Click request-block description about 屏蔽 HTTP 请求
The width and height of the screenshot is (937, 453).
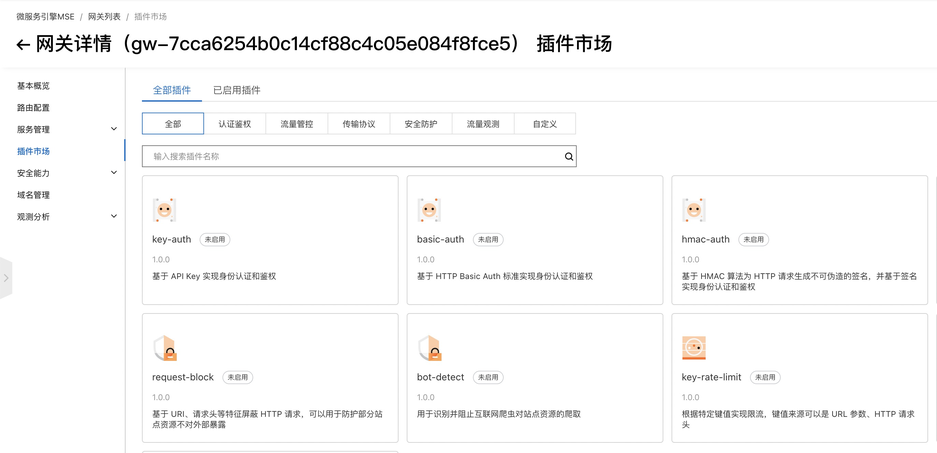click(x=268, y=420)
